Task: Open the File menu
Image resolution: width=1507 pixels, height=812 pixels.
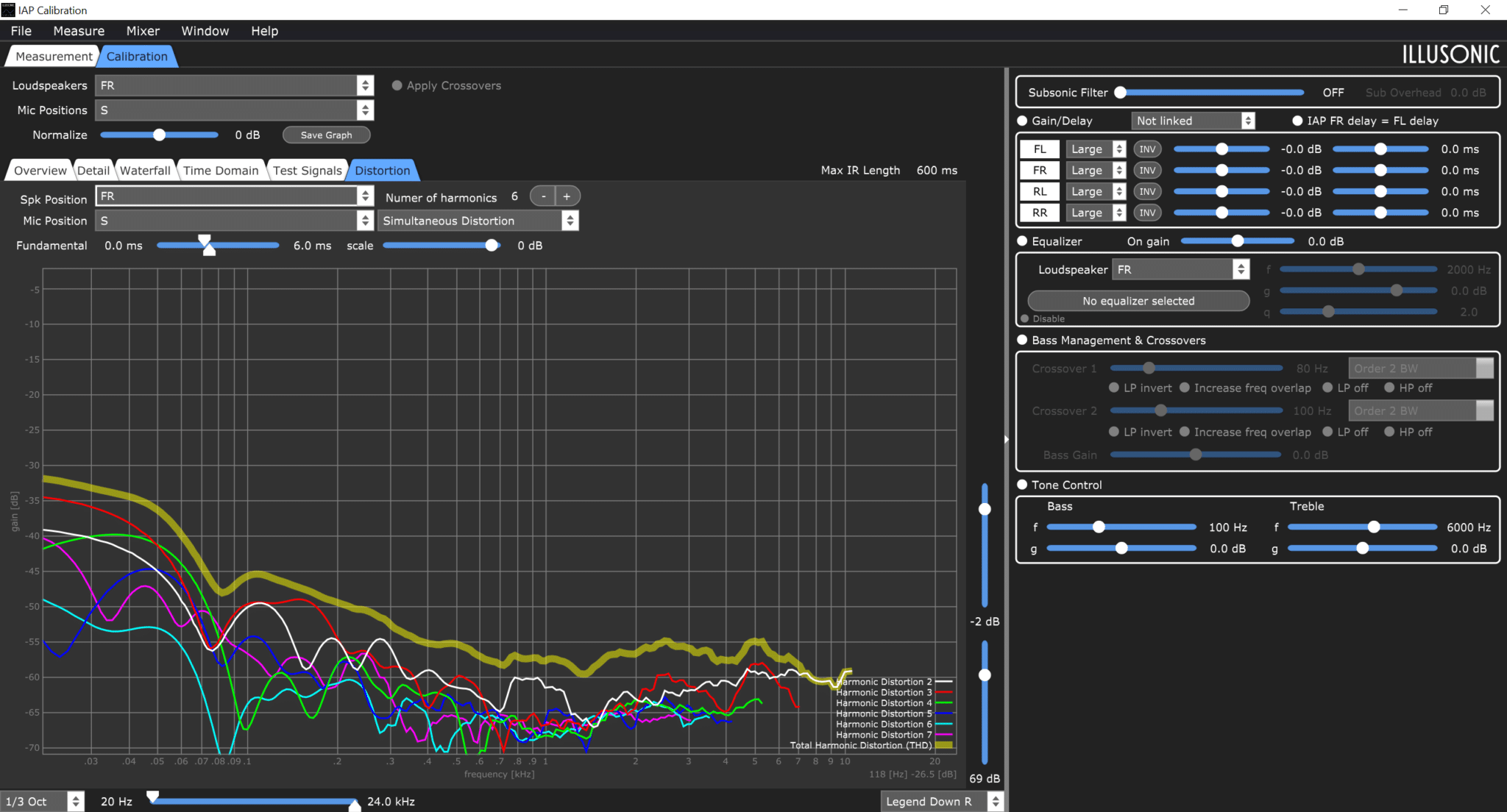Action: [21, 31]
